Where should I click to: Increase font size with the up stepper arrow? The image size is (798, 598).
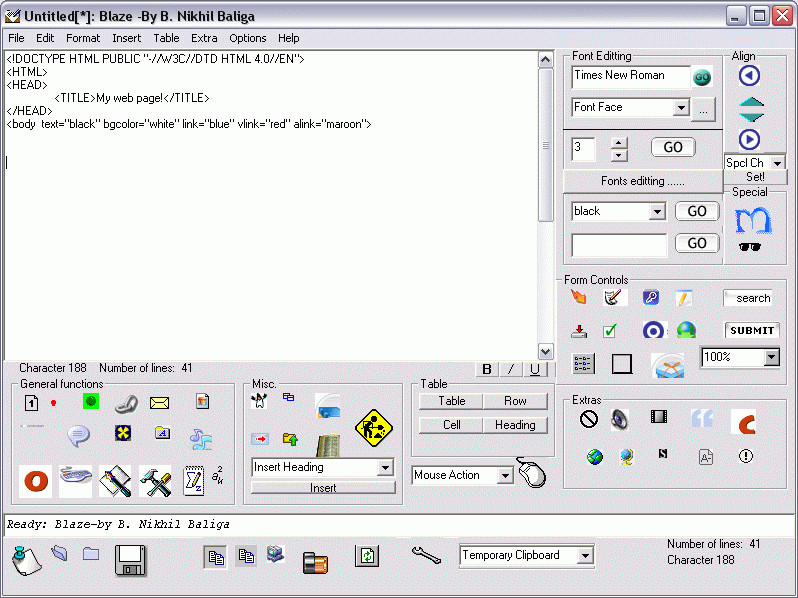click(619, 143)
